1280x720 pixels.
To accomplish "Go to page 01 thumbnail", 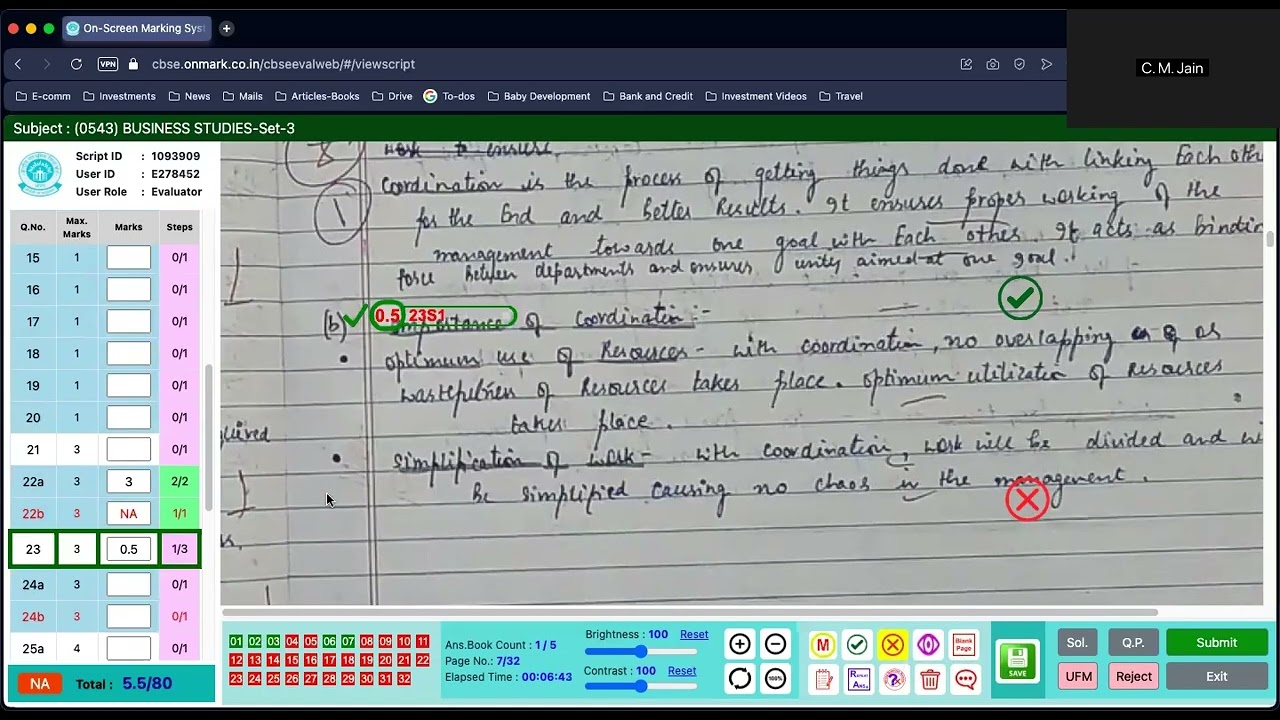I will (236, 642).
